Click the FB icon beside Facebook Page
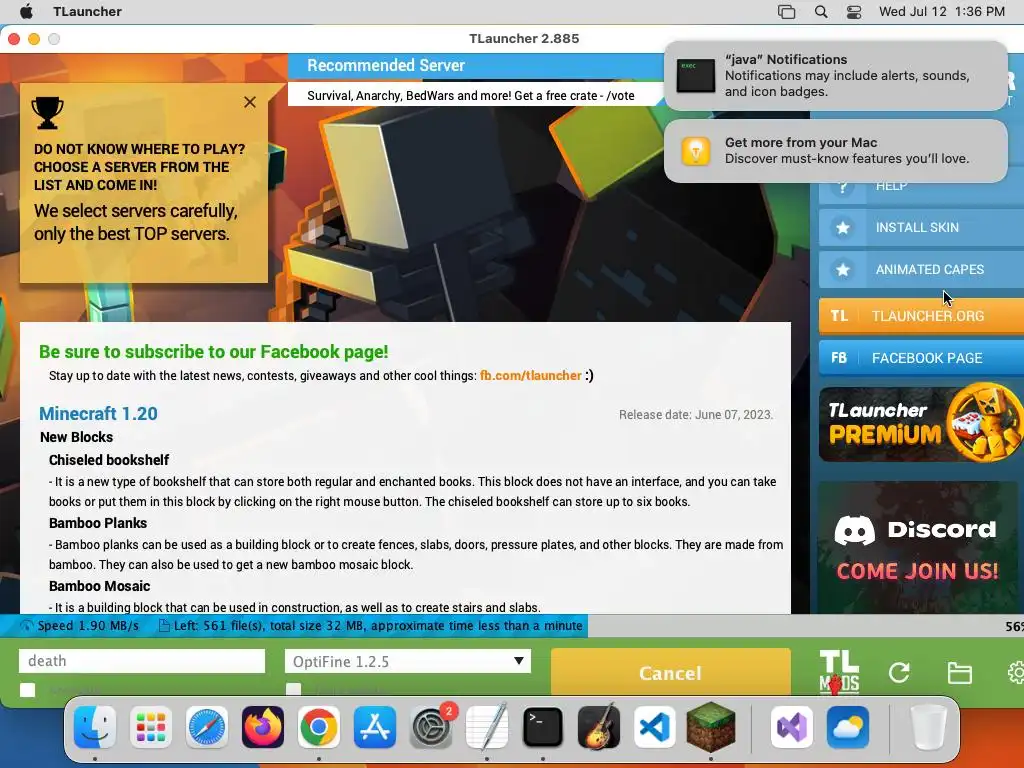1024x768 pixels. (x=839, y=358)
